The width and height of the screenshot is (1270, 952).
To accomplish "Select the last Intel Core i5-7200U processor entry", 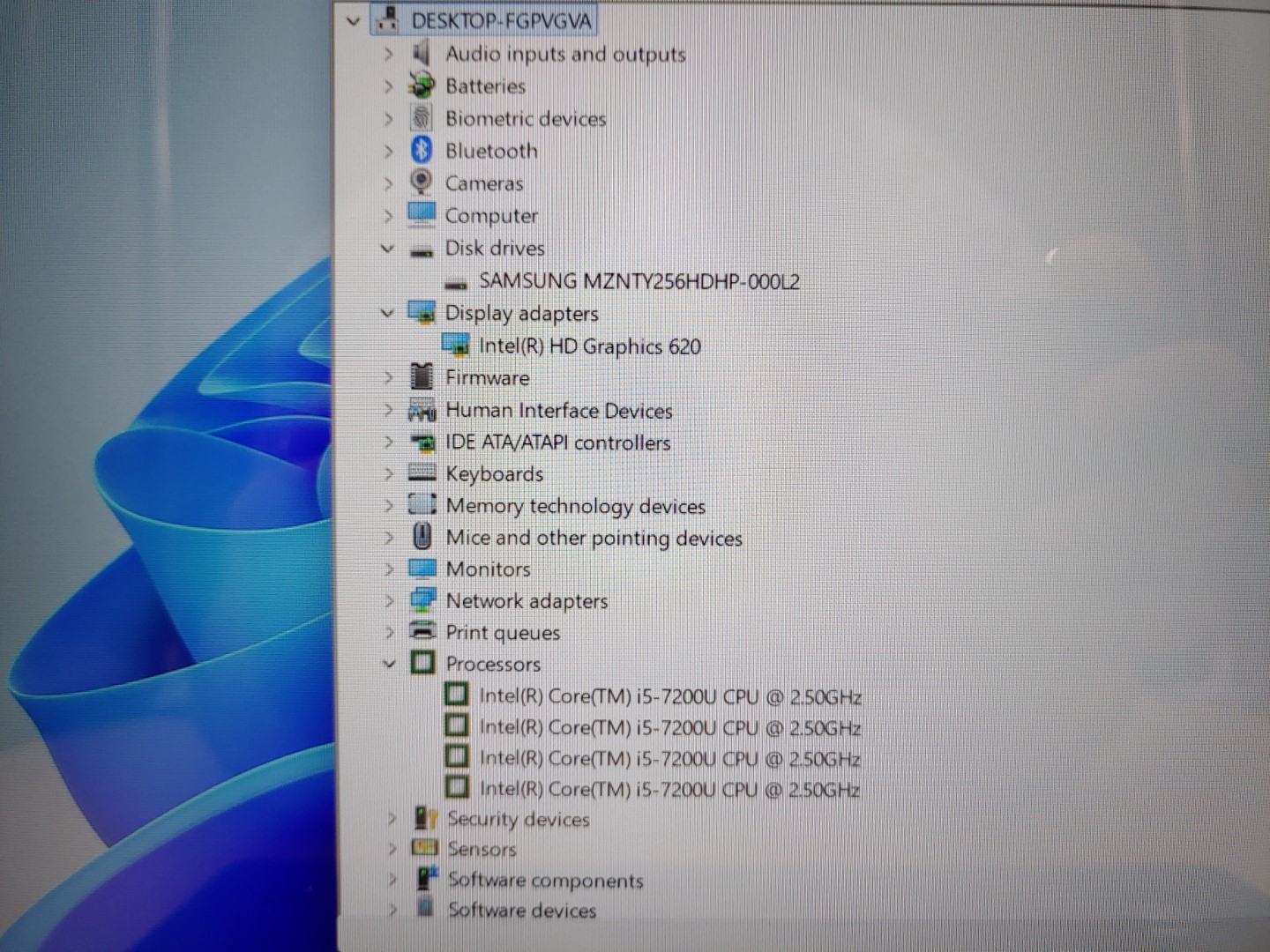I will point(669,789).
